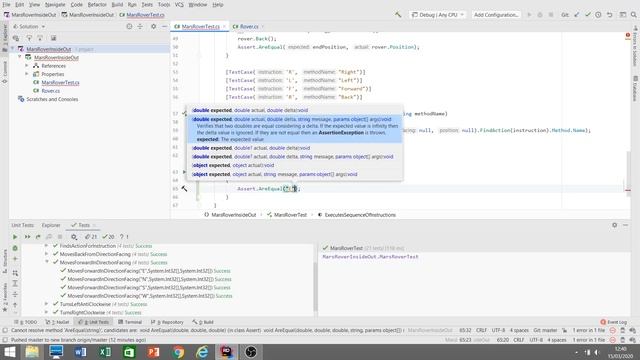Screen dimensions: 640x360
Task: Open the TODO tool window button
Action: [x=25, y=322]
